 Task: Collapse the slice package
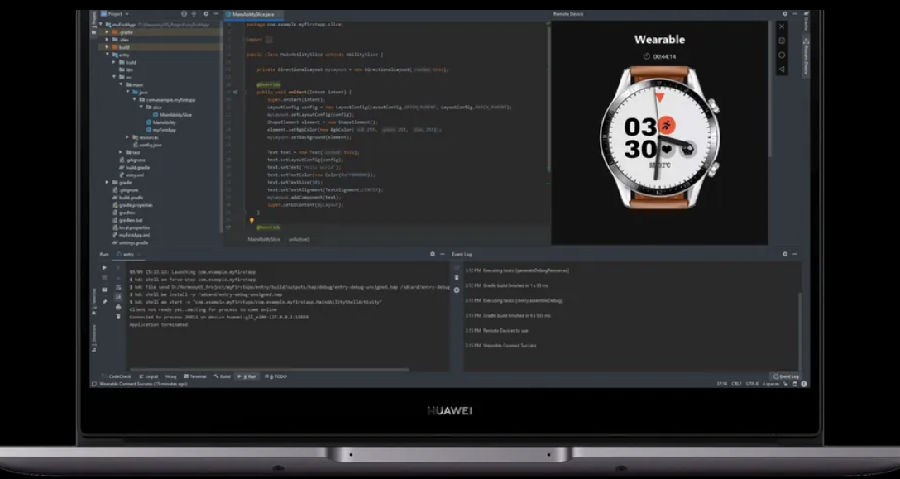pyautogui.click(x=141, y=107)
